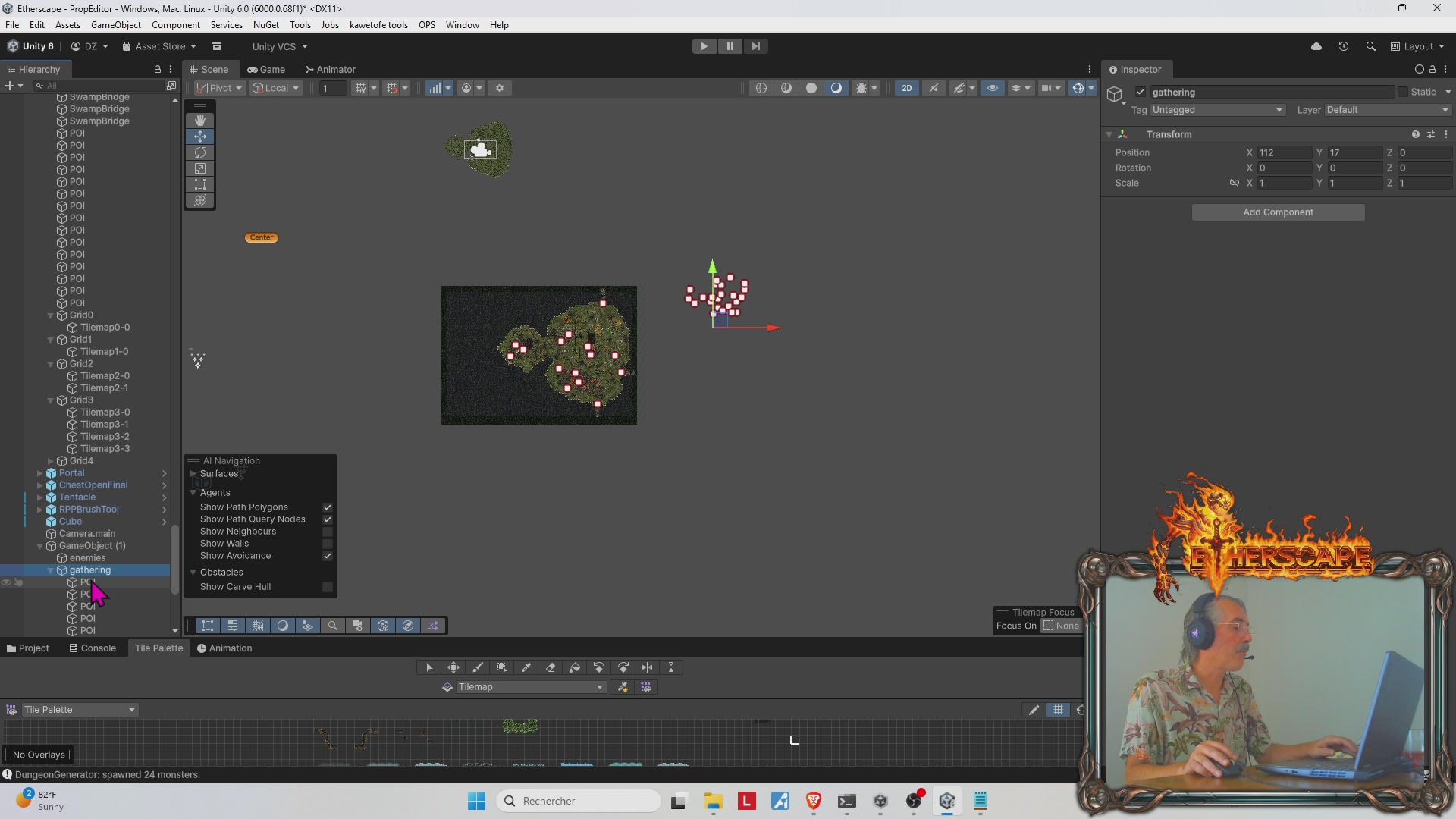Image resolution: width=1456 pixels, height=819 pixels.
Task: Choose the tile palette Box Fill tool
Action: pyautogui.click(x=502, y=667)
